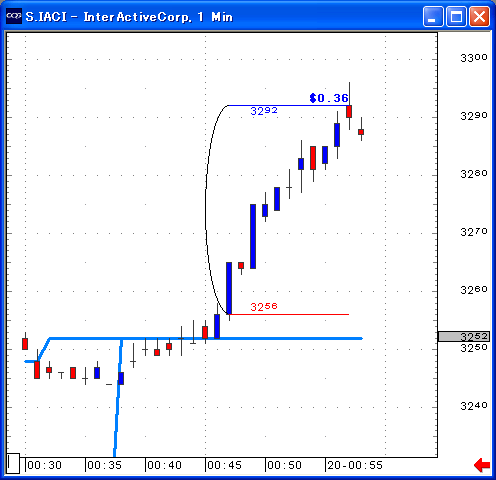Click the 00:45 time axis label
Screen dimensions: 496x480
pos(224,465)
